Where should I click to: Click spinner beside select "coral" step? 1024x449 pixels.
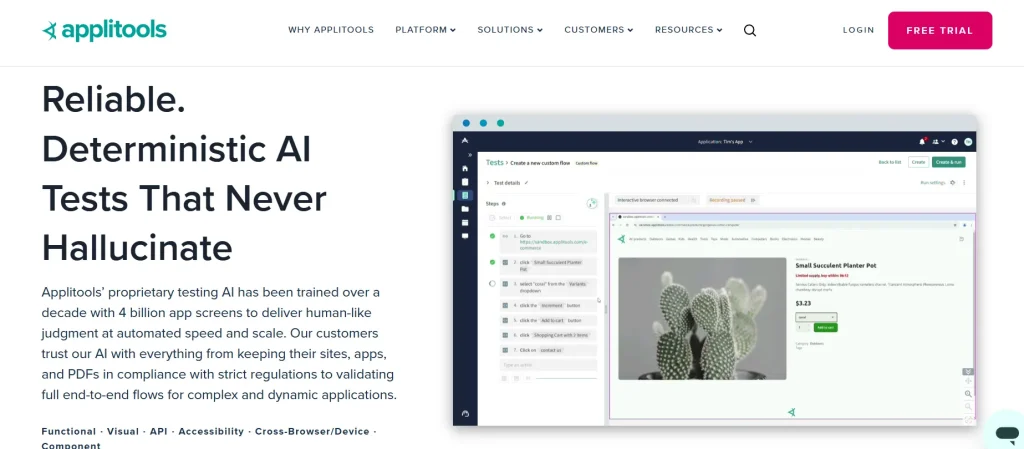coord(492,284)
